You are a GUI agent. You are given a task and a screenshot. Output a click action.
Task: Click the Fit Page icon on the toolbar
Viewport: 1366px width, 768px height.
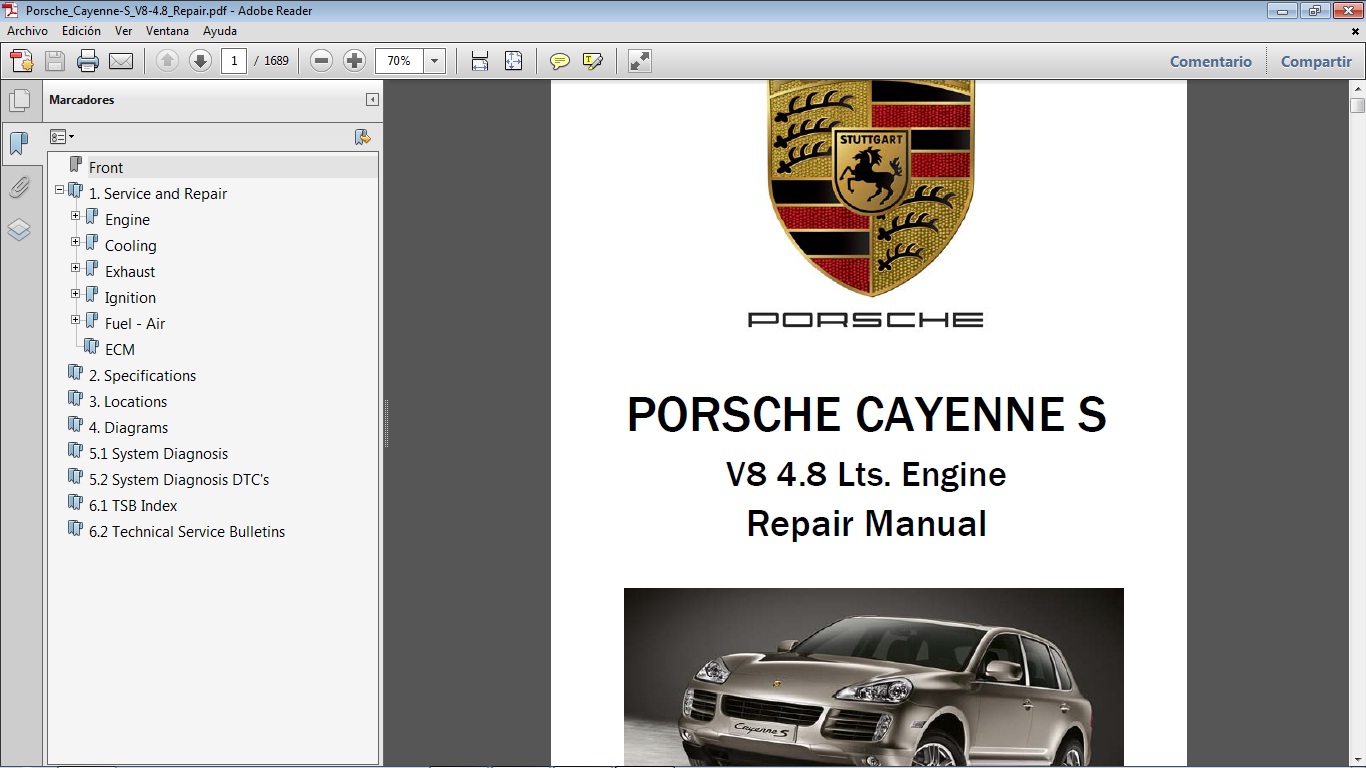[x=513, y=60]
